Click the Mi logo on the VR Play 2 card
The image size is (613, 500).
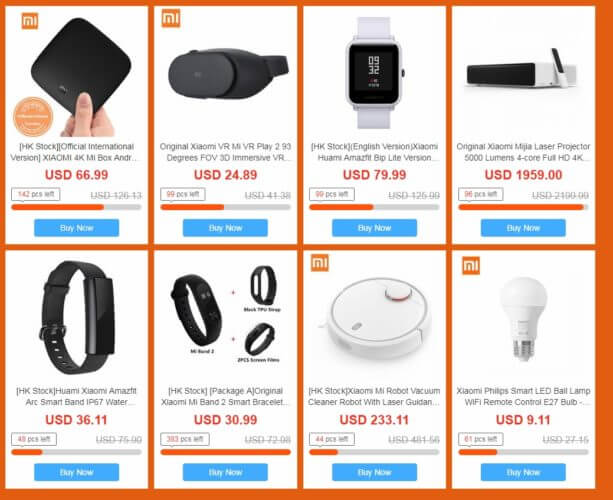(171, 18)
